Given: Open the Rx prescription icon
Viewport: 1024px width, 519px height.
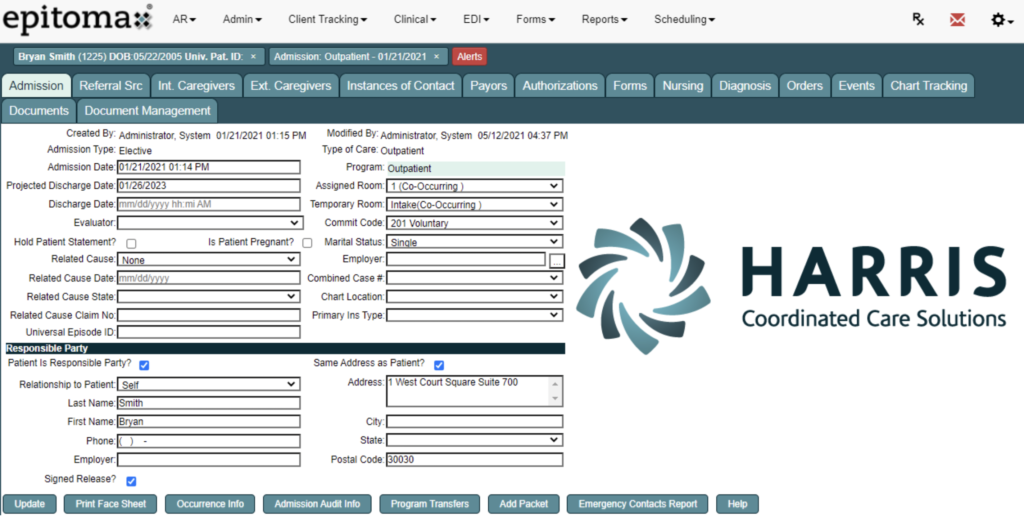Looking at the screenshot, I should point(918,20).
